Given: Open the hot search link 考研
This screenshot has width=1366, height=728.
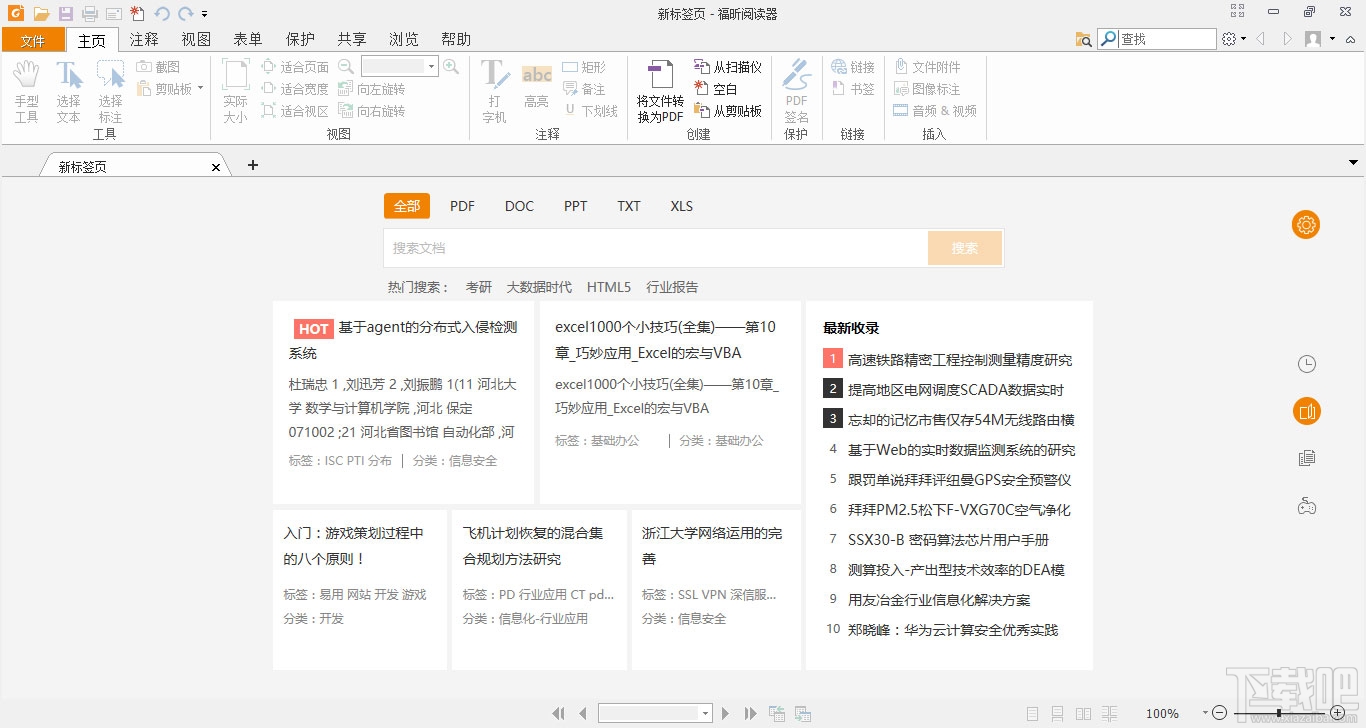Looking at the screenshot, I should [479, 287].
